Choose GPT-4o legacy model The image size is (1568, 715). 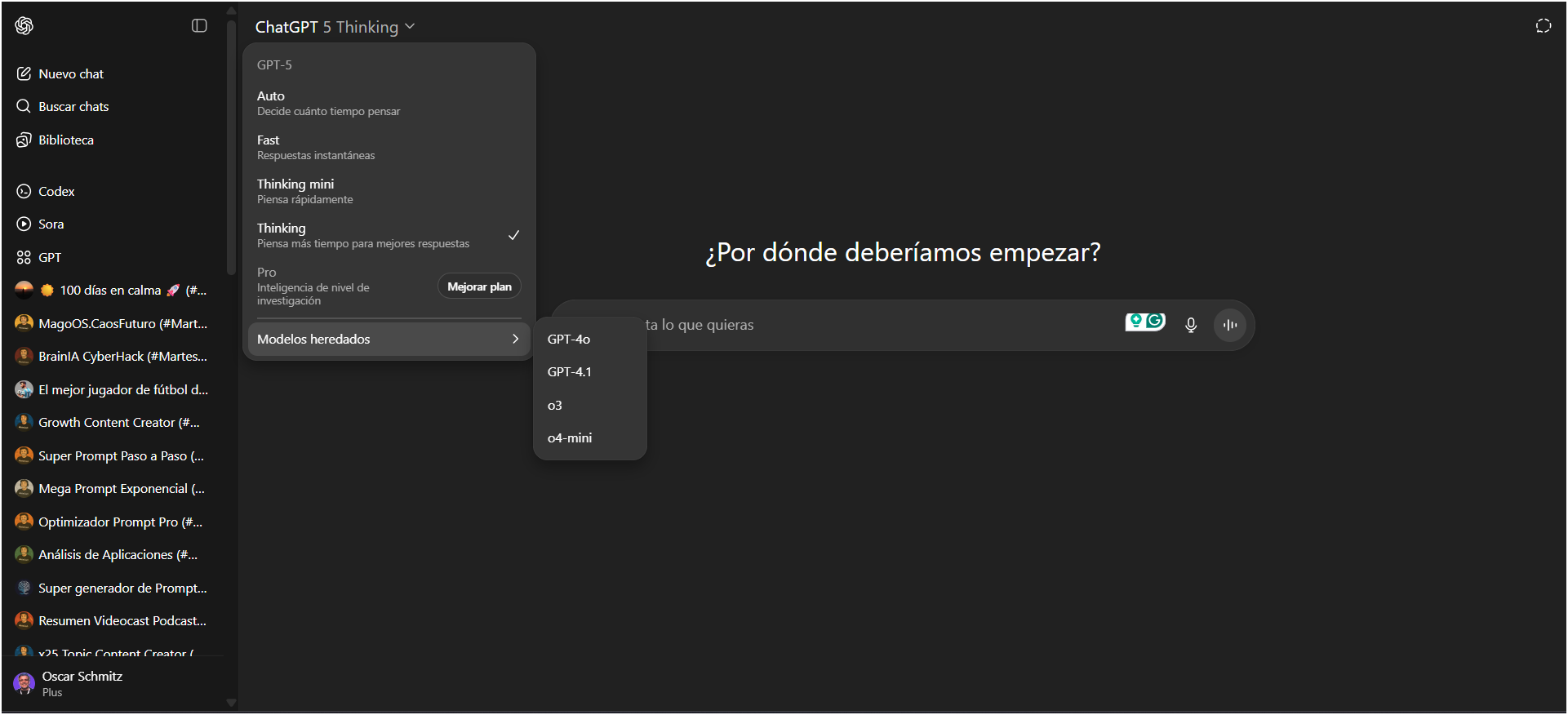589,339
